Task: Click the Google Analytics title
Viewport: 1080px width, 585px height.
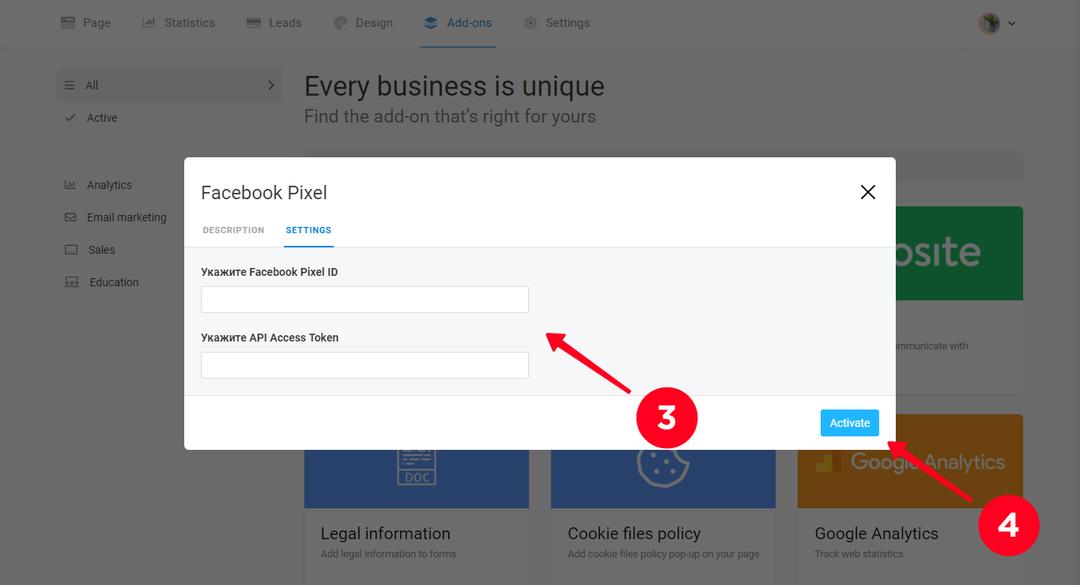Action: tap(876, 533)
